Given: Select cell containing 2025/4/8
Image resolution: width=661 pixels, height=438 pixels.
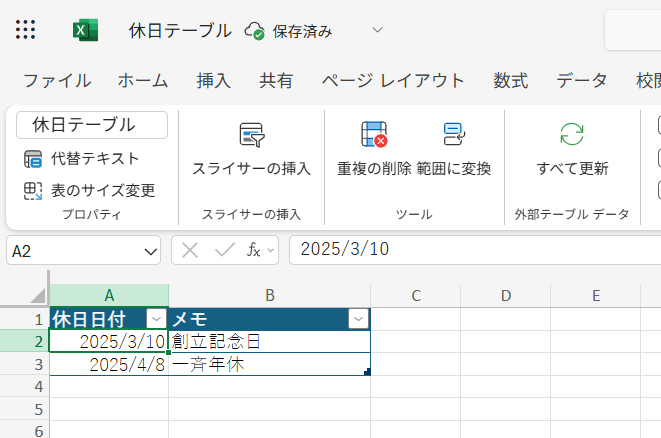Looking at the screenshot, I should pos(109,364).
